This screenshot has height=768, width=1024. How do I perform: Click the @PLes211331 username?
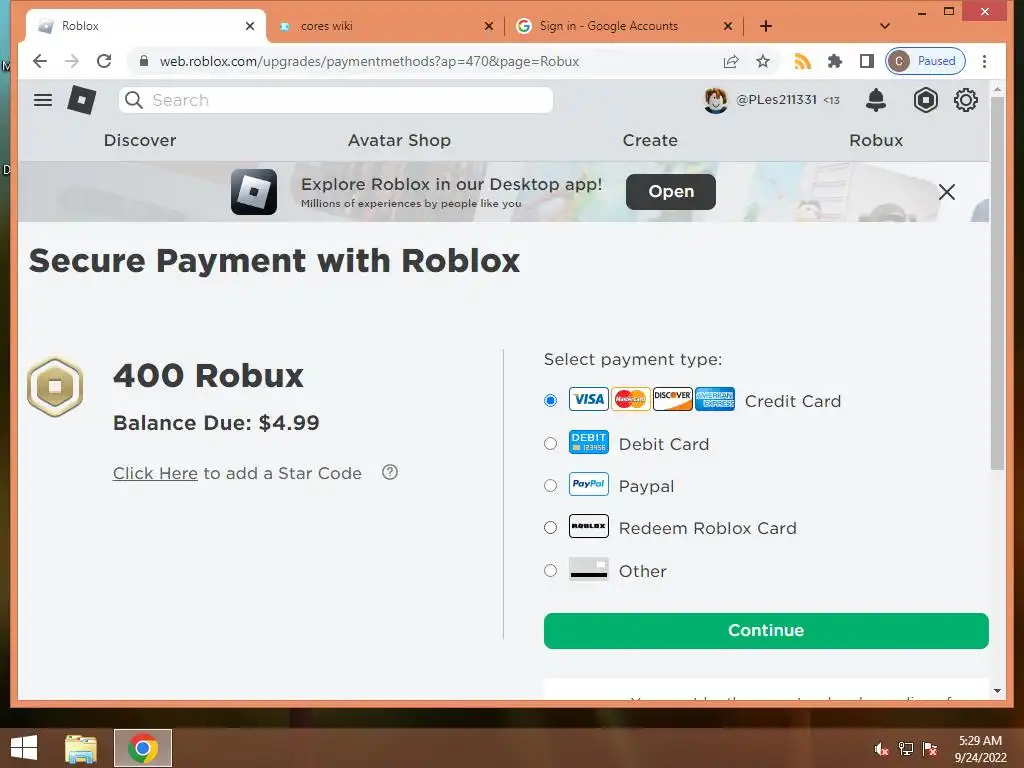[x=776, y=100]
